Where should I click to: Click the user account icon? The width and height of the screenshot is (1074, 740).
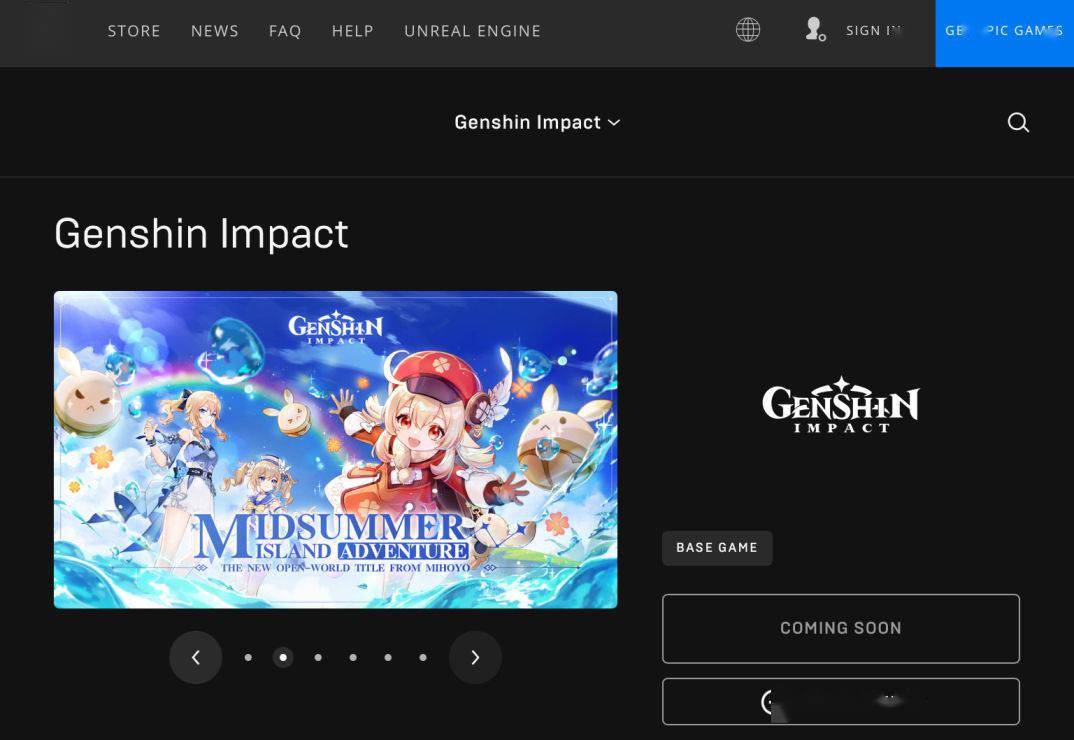(815, 29)
